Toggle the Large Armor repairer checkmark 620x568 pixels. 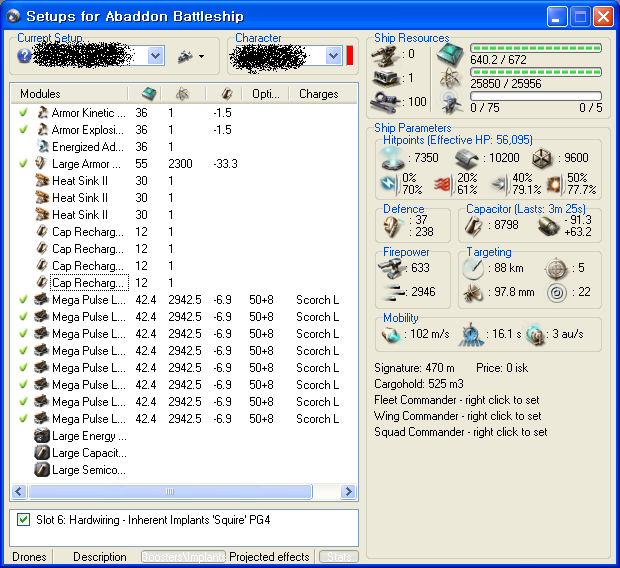(24, 163)
